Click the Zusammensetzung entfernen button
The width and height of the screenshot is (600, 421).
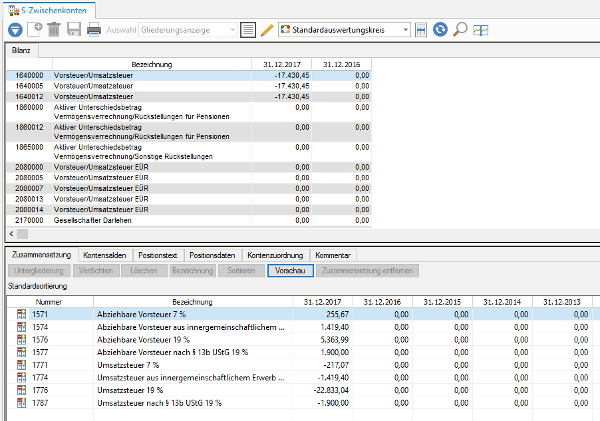pos(367,271)
